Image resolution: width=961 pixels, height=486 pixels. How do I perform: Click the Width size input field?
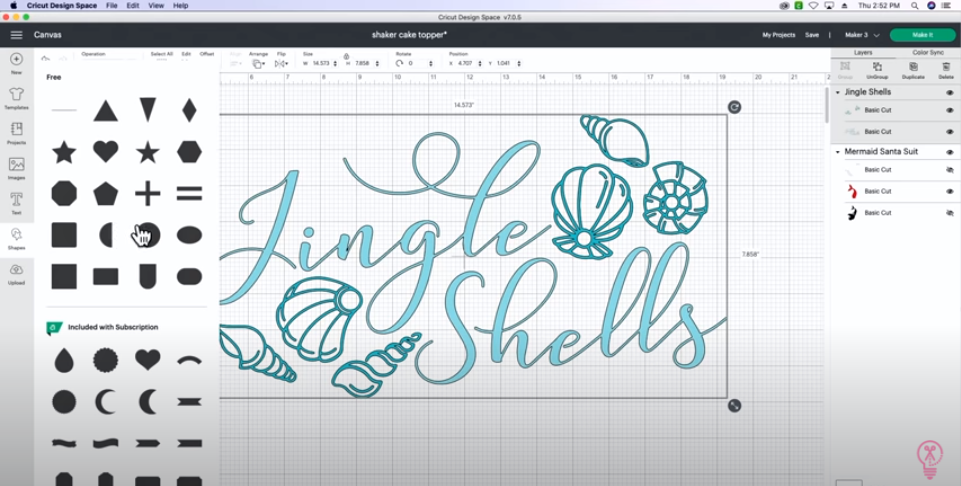click(321, 64)
